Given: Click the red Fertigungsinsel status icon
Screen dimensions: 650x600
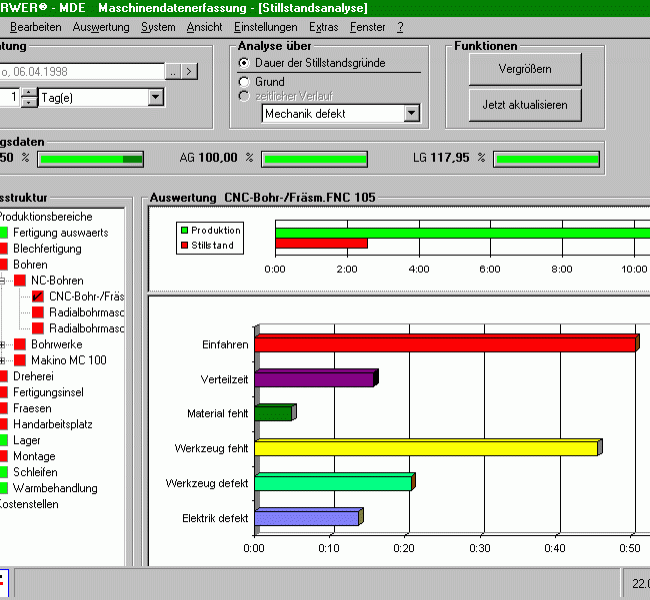Looking at the screenshot, I should coord(3,392).
